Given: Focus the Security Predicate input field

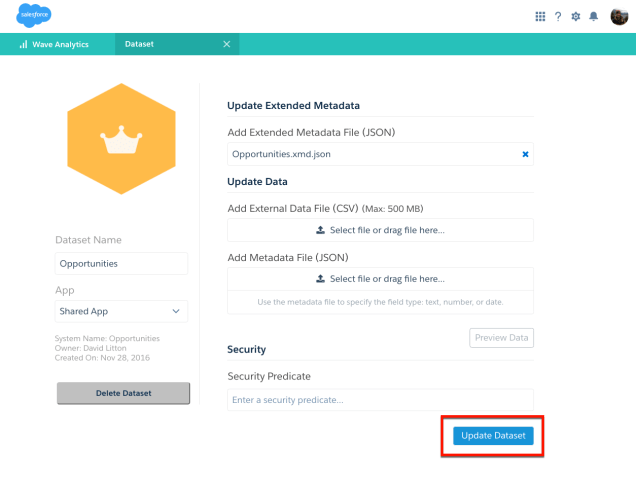Looking at the screenshot, I should [380, 400].
